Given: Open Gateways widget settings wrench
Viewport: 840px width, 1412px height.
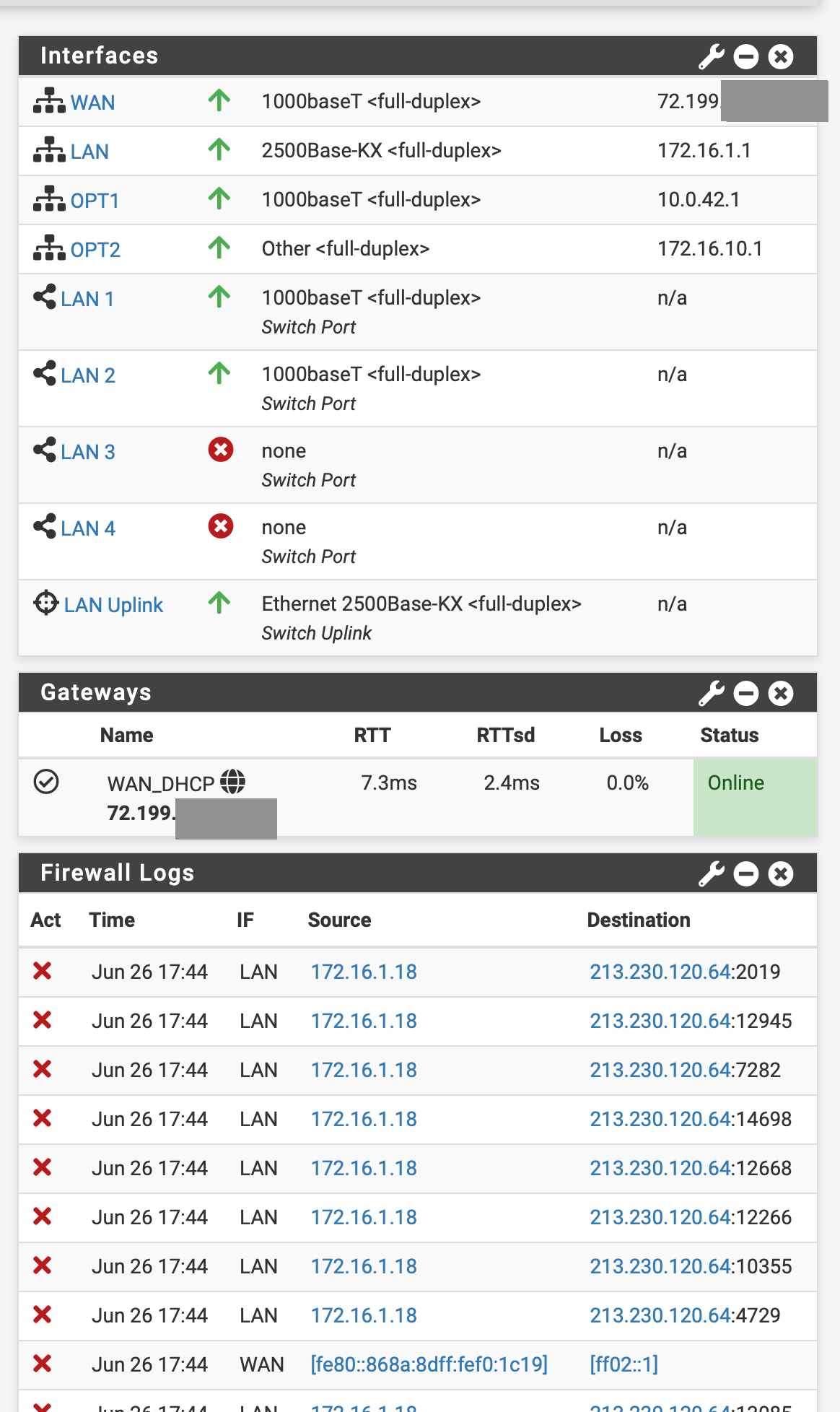Looking at the screenshot, I should [x=711, y=693].
